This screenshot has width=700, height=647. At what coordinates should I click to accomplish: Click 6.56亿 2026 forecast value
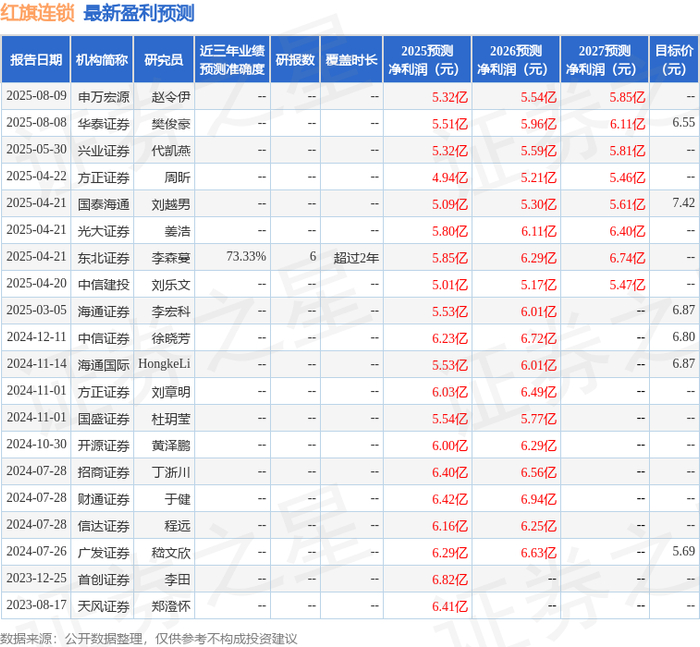click(x=538, y=472)
